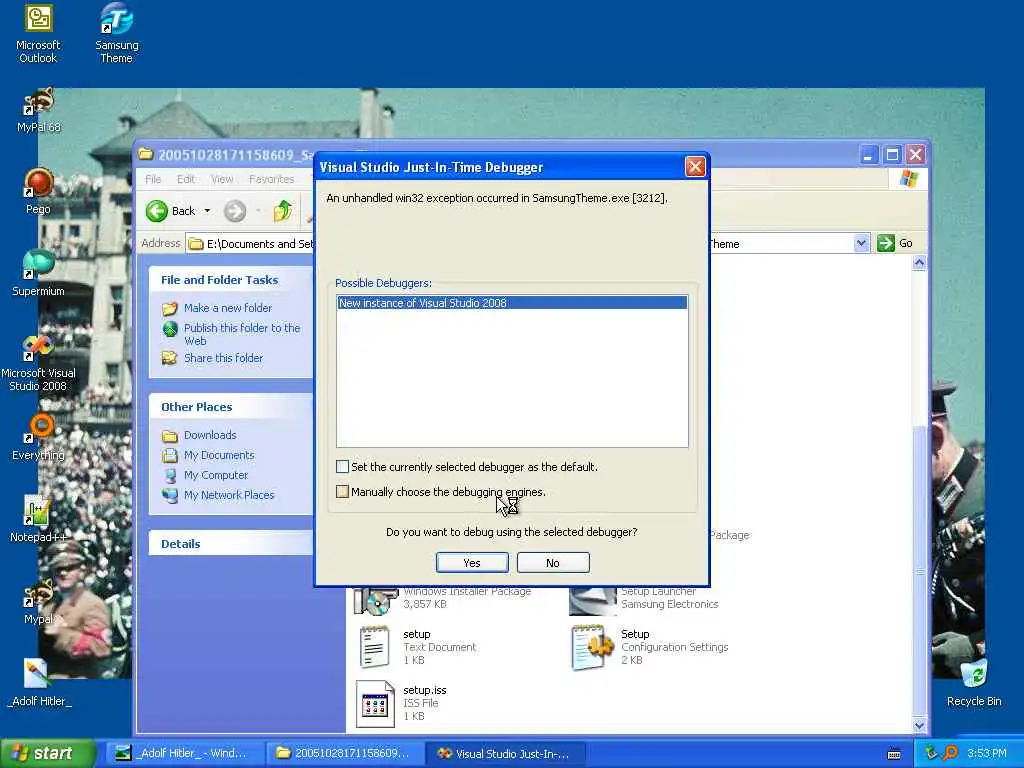Open My Computer from Other Places
The height and width of the screenshot is (768, 1024).
[x=216, y=475]
